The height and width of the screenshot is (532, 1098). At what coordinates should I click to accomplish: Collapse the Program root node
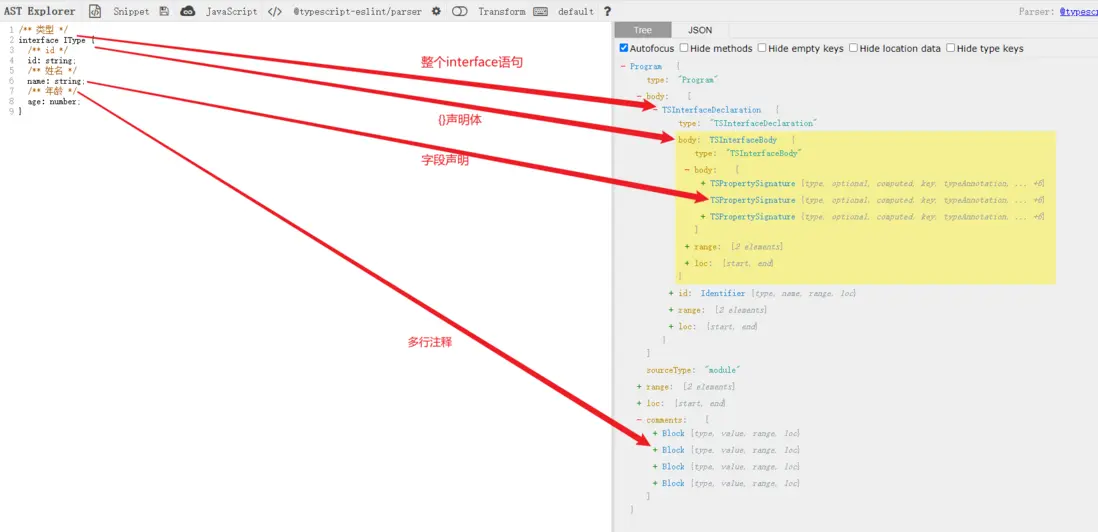click(x=623, y=66)
